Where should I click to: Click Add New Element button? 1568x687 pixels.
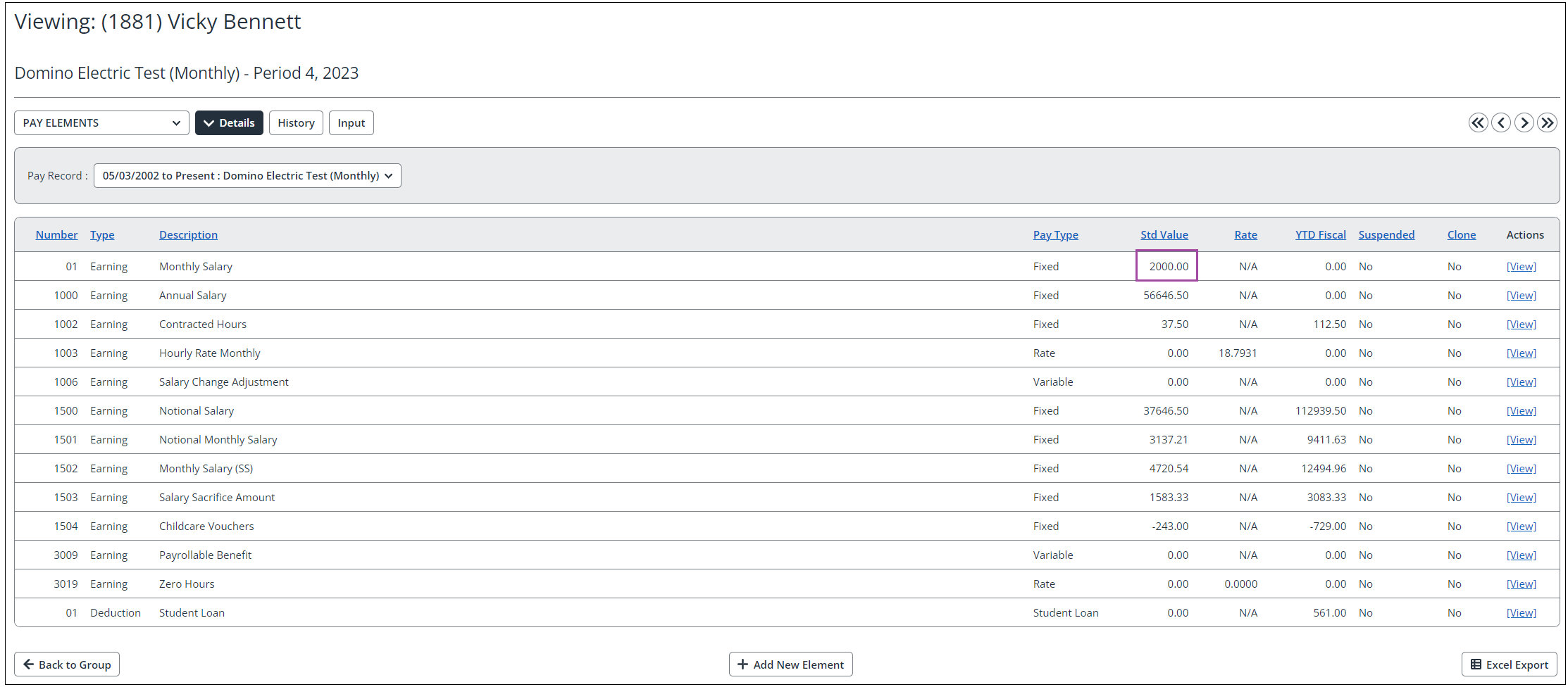790,664
